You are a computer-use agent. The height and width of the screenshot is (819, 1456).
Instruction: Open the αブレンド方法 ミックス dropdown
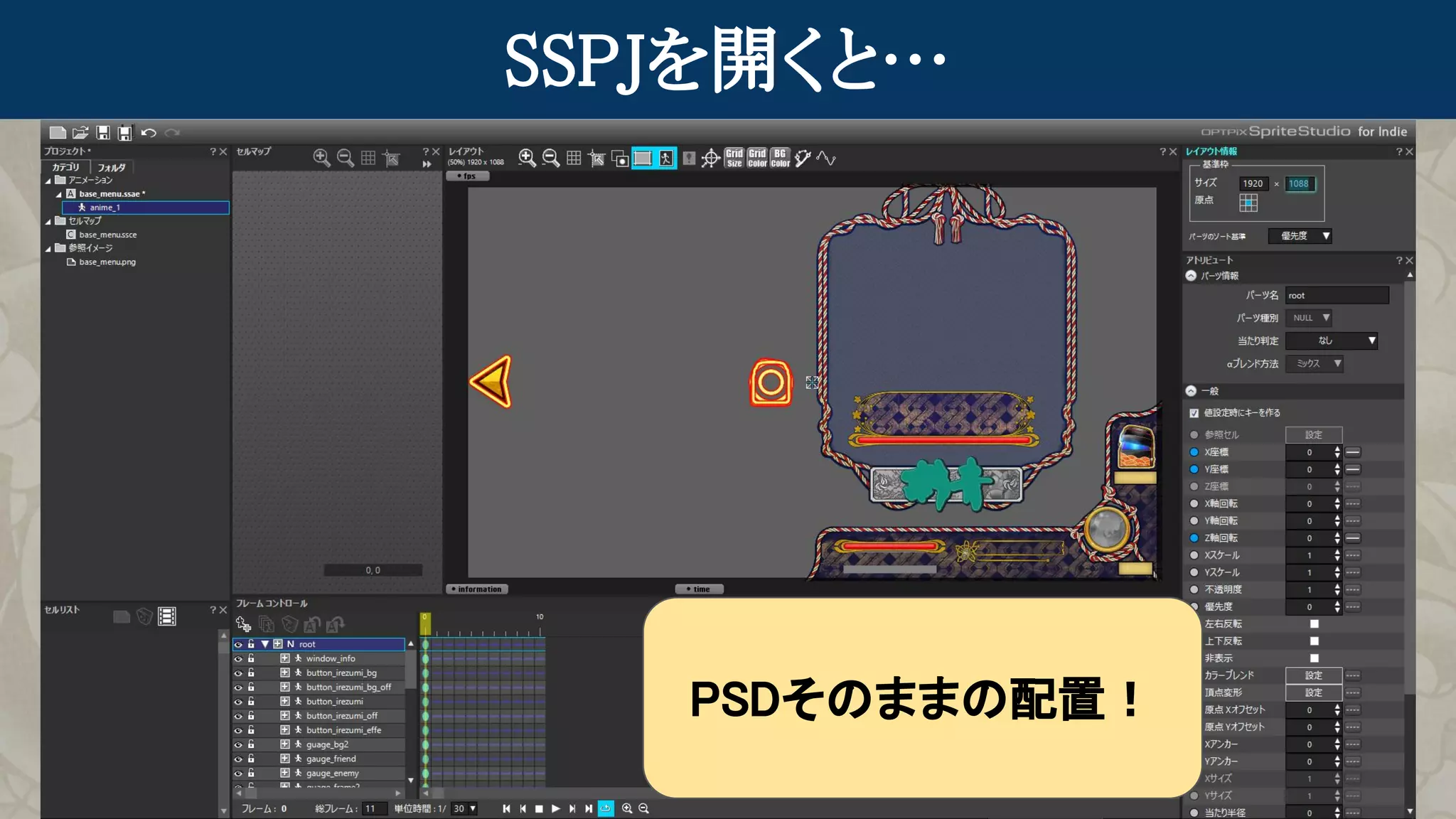pos(1315,363)
